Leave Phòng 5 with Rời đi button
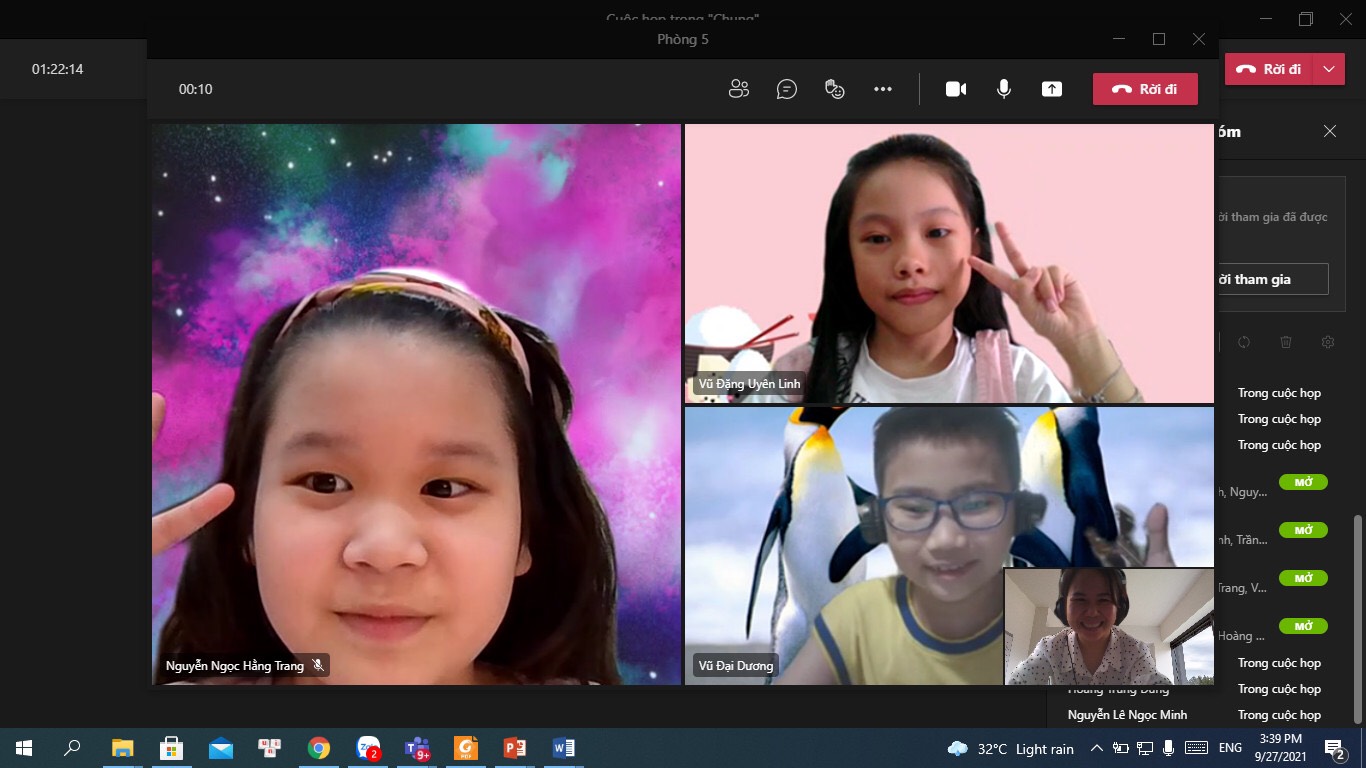The width and height of the screenshot is (1366, 768). [1145, 89]
